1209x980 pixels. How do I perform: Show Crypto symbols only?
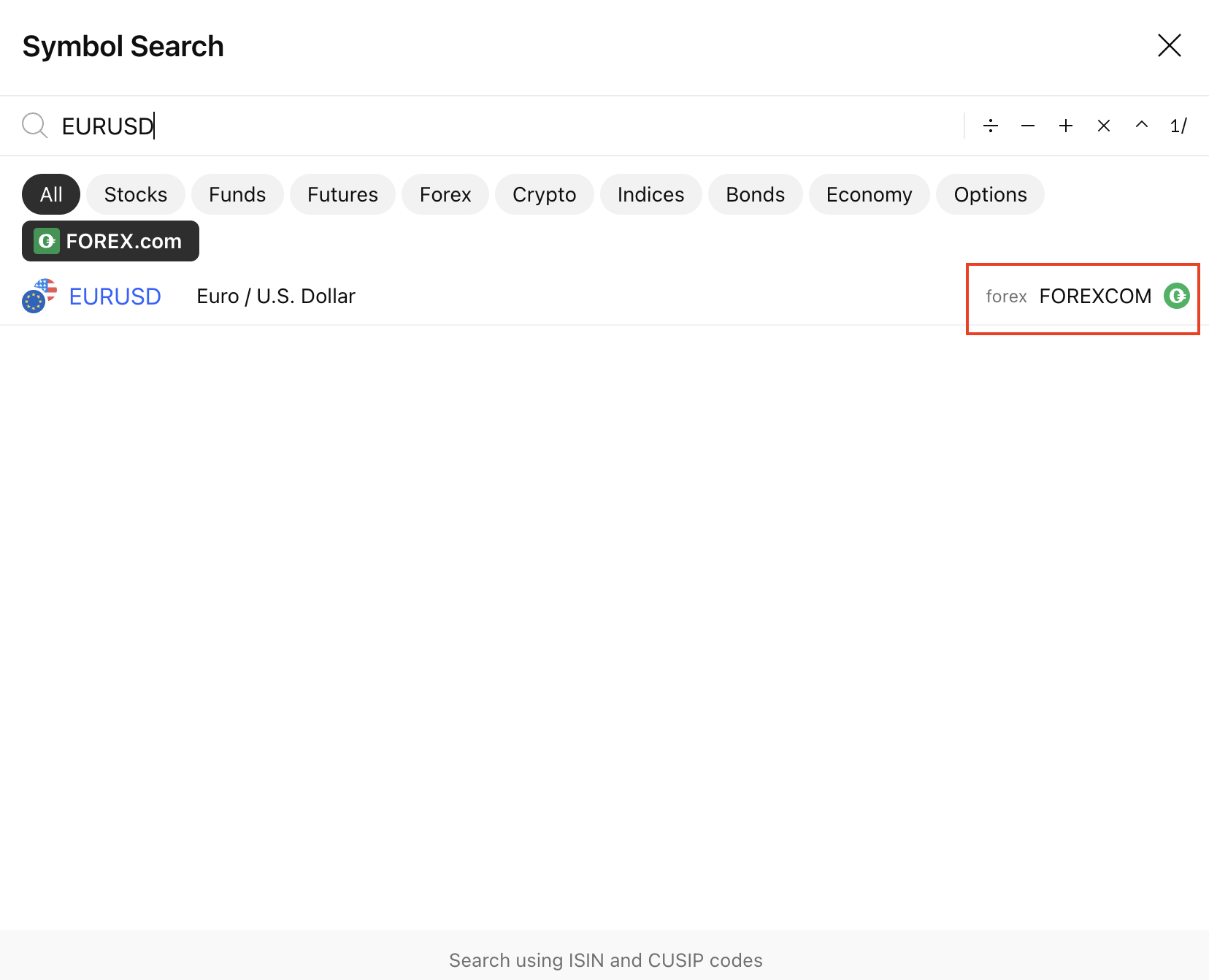pos(544,194)
